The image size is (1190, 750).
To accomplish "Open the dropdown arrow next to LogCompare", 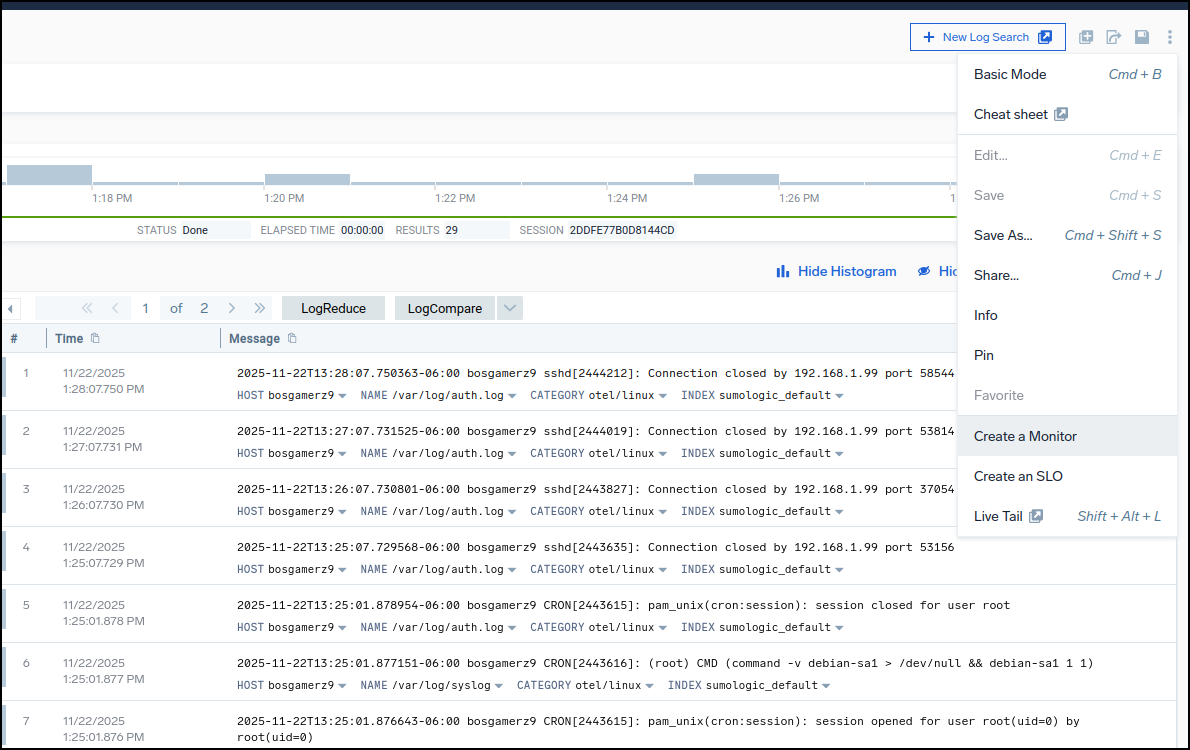I will pos(510,308).
